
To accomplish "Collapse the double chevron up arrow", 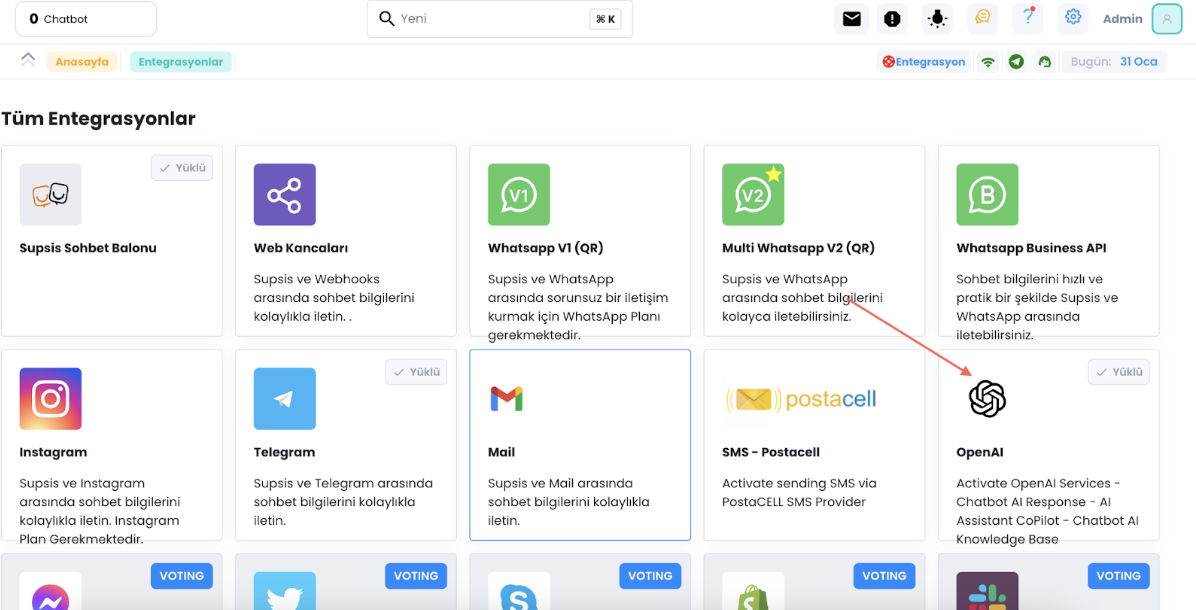I will (28, 60).
